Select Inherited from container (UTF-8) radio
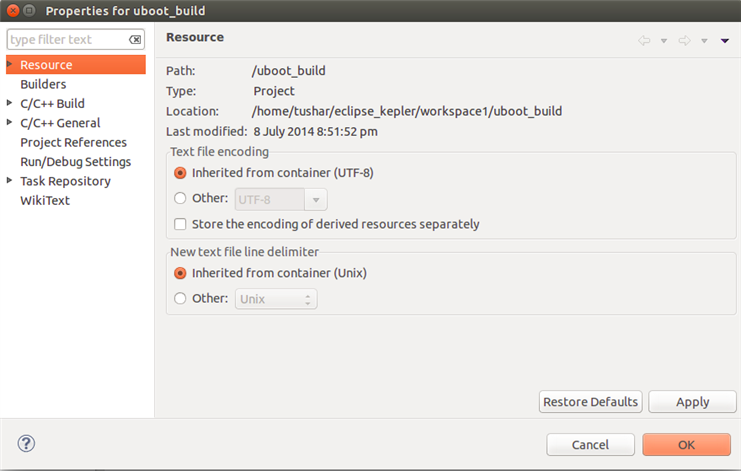This screenshot has width=741, height=471. pyautogui.click(x=180, y=173)
